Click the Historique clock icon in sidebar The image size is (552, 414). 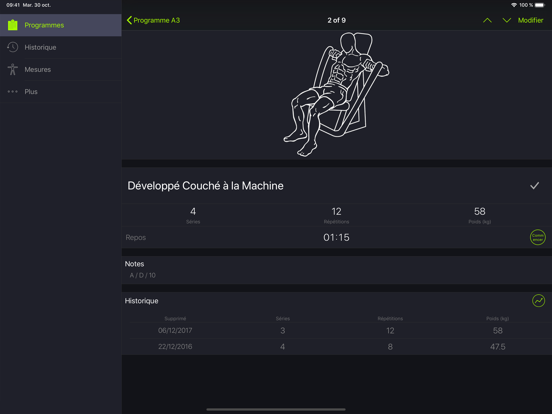pos(13,47)
